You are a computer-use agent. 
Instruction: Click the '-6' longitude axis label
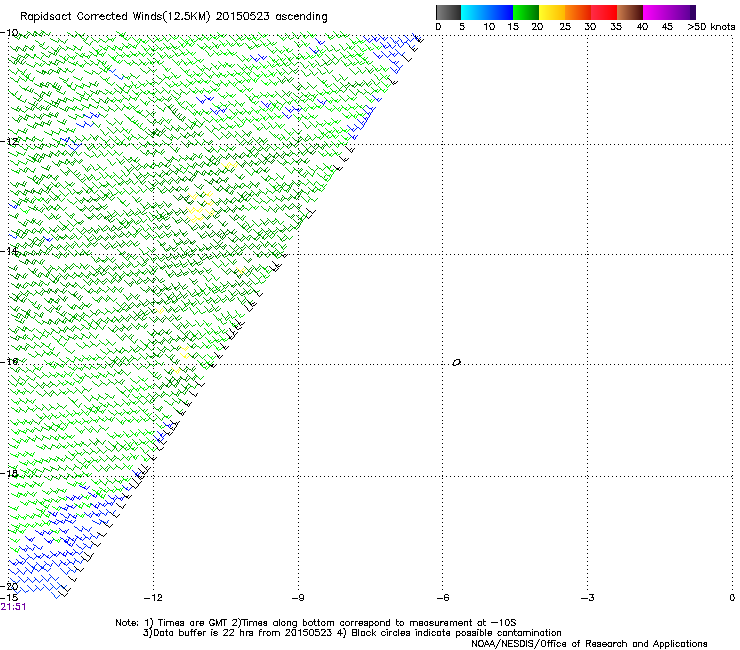[x=443, y=598]
